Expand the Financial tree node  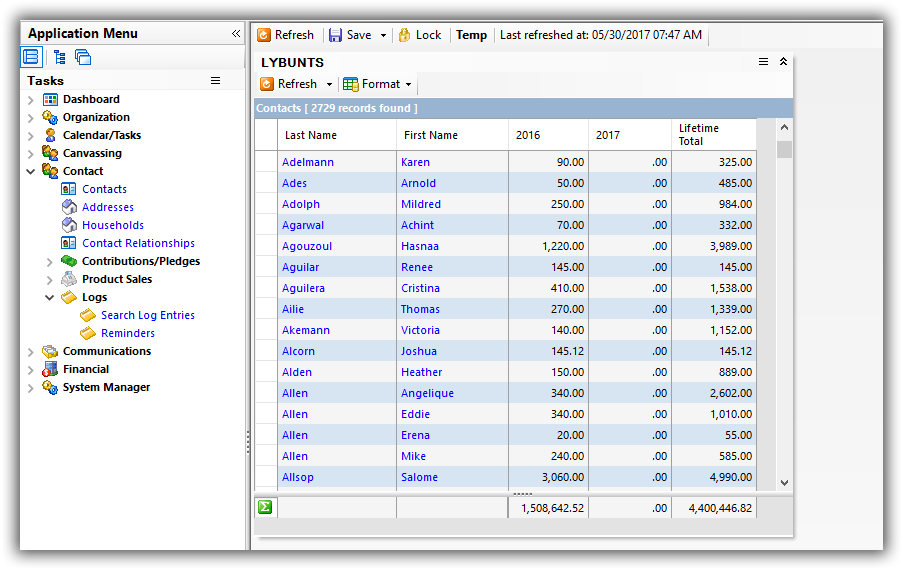point(31,370)
